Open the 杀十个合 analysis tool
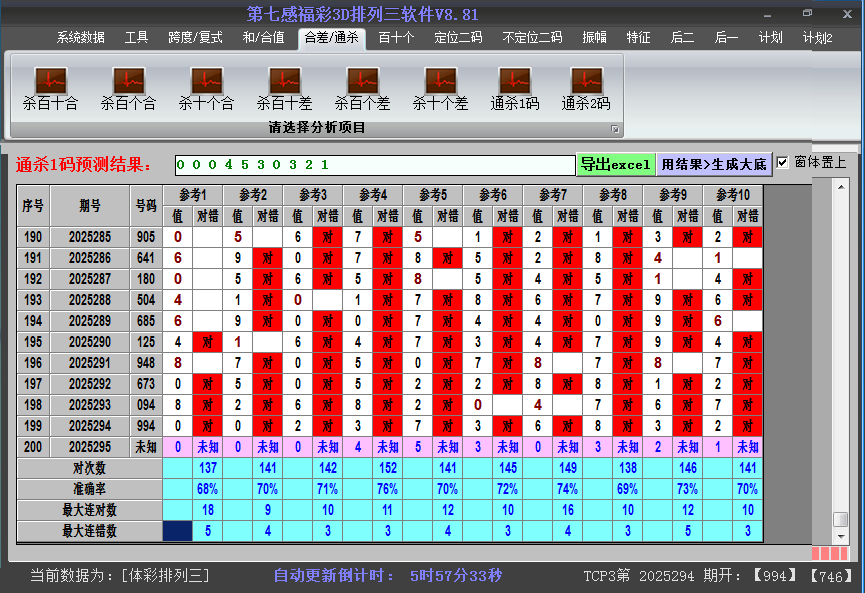865x593 pixels. pyautogui.click(x=205, y=85)
